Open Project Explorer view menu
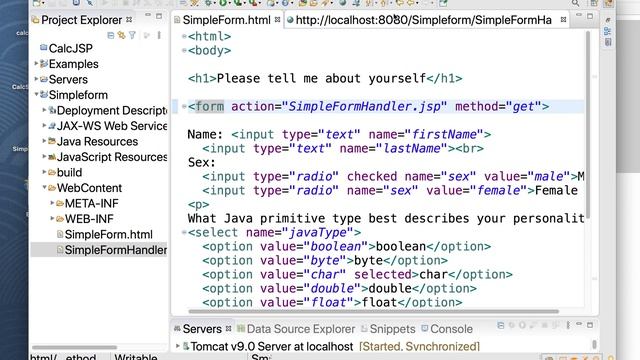Image resolution: width=640 pixels, height=360 pixels. click(x=159, y=36)
